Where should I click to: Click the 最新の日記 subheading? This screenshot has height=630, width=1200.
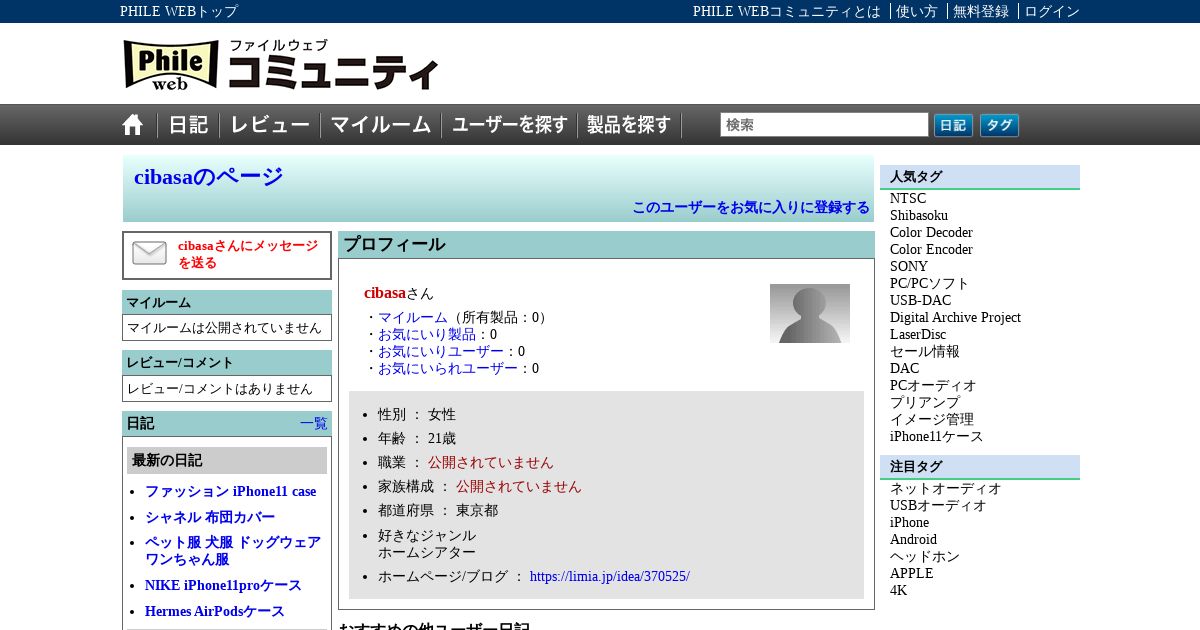[227, 460]
